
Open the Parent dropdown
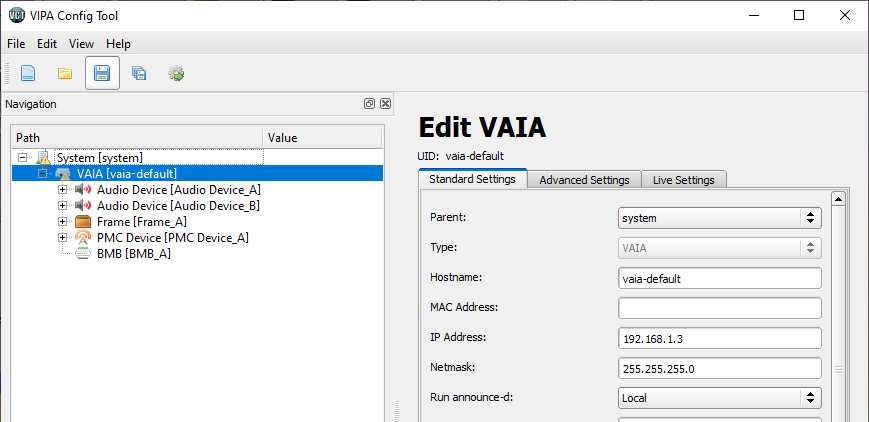[720, 218]
